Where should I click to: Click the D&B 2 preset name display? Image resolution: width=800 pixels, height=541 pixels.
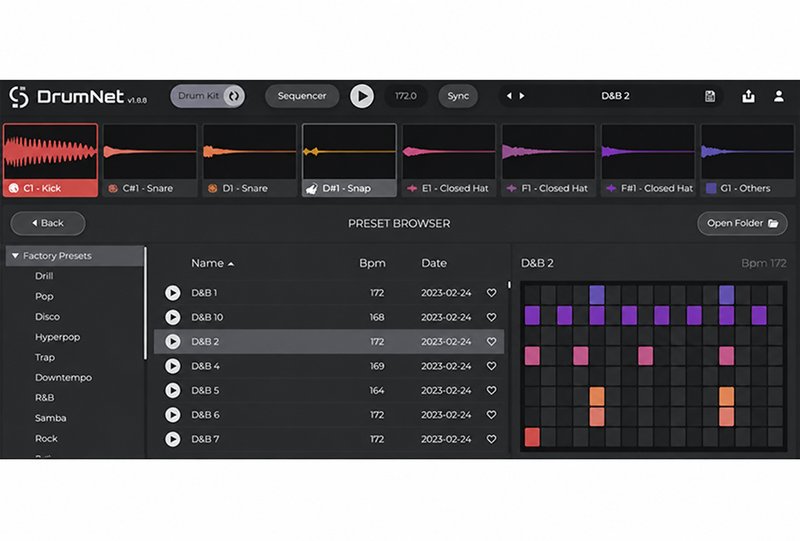pyautogui.click(x=615, y=96)
